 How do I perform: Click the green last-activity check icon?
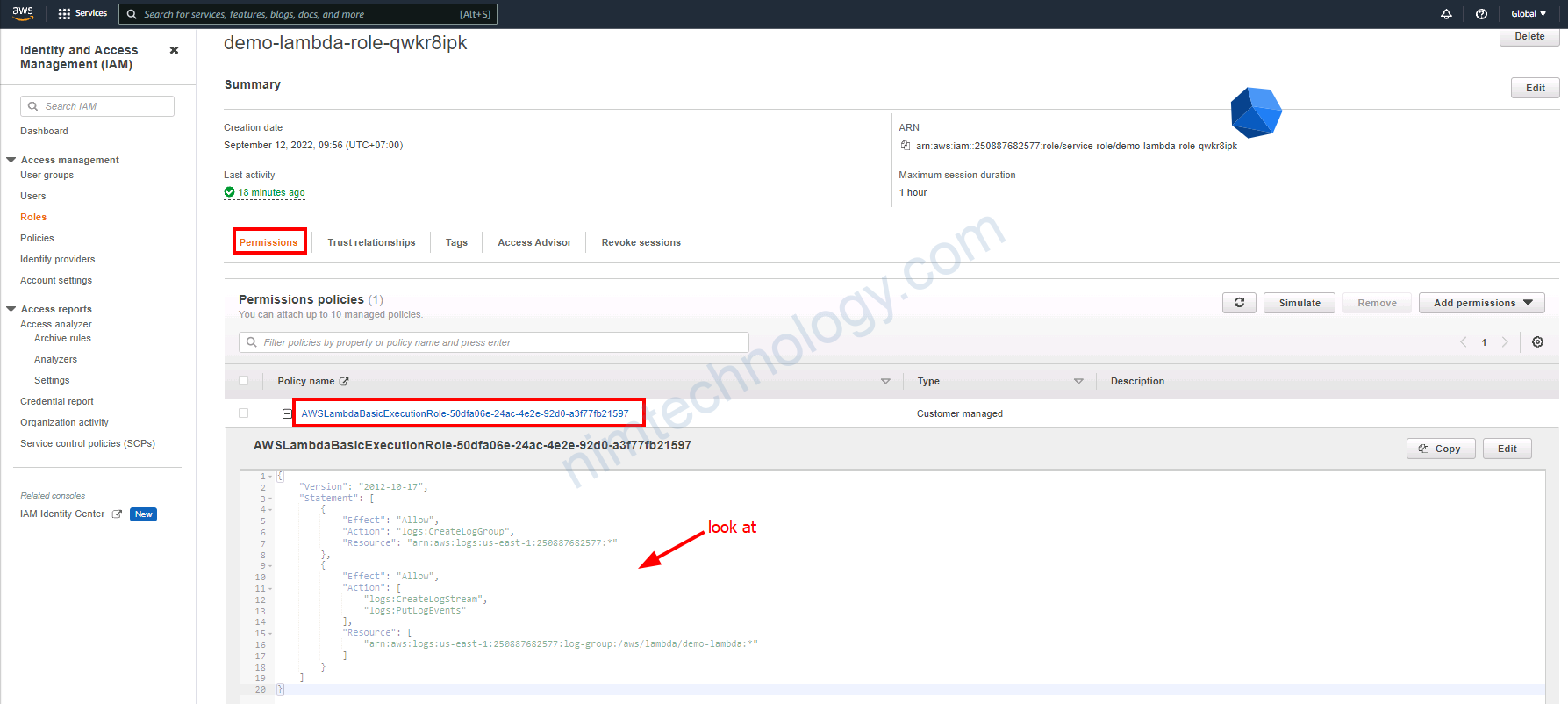tap(229, 192)
